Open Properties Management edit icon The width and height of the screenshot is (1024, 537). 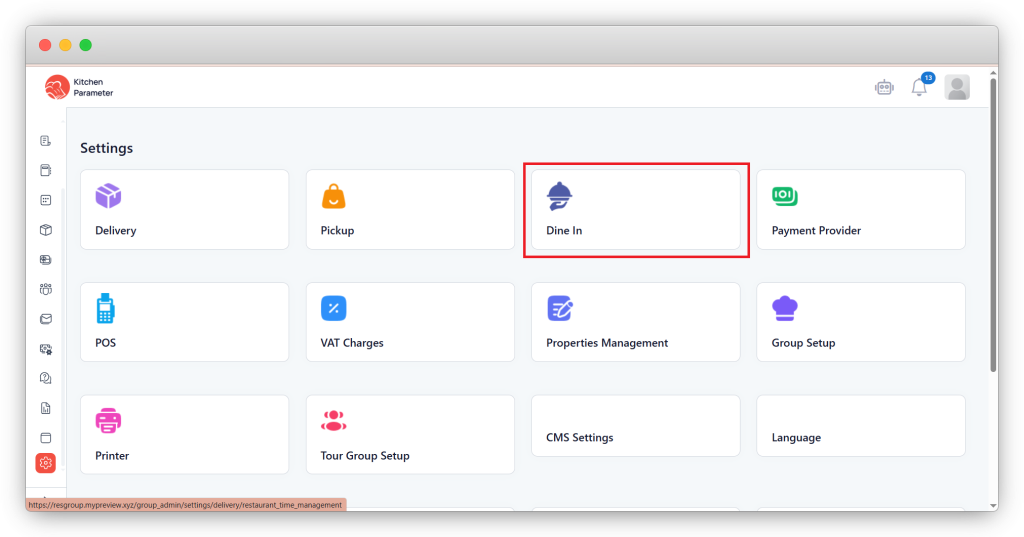click(x=560, y=308)
